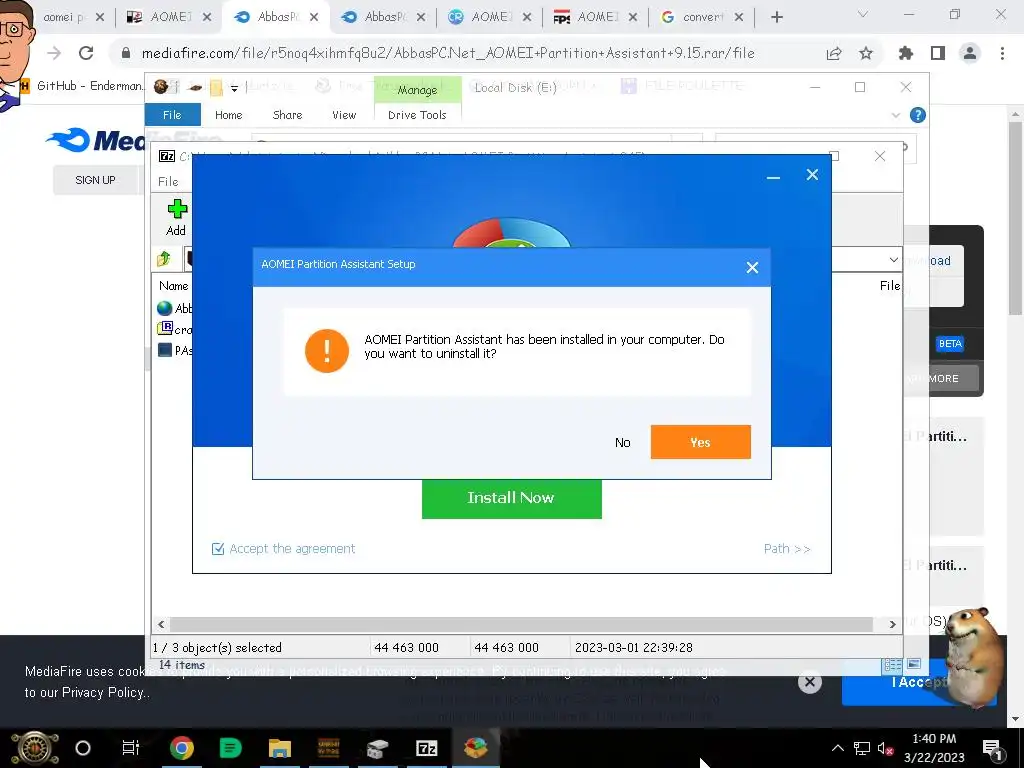Open AOMEI installer taskbar icon
The image size is (1024, 768).
click(x=475, y=748)
